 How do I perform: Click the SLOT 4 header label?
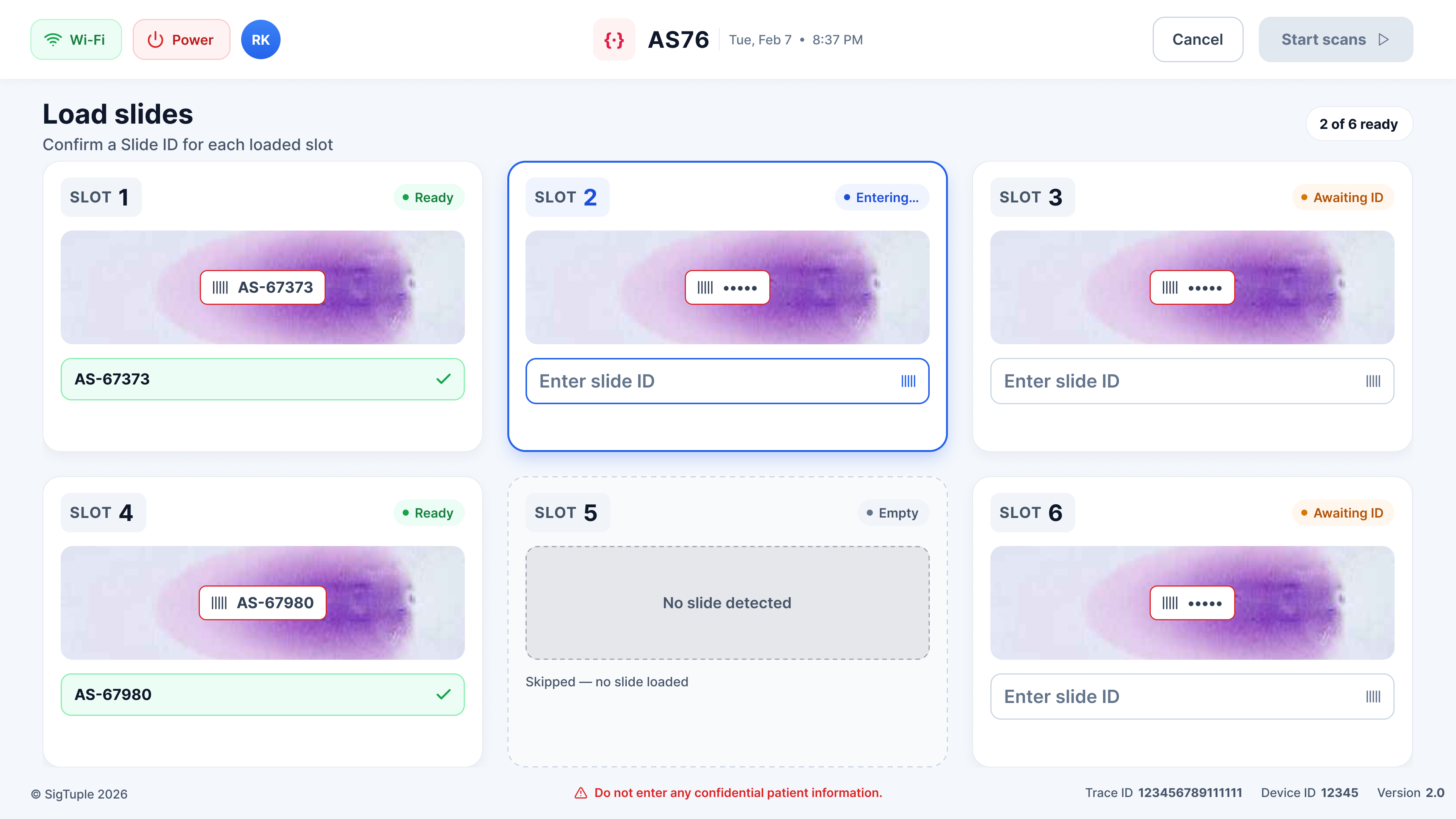click(103, 513)
